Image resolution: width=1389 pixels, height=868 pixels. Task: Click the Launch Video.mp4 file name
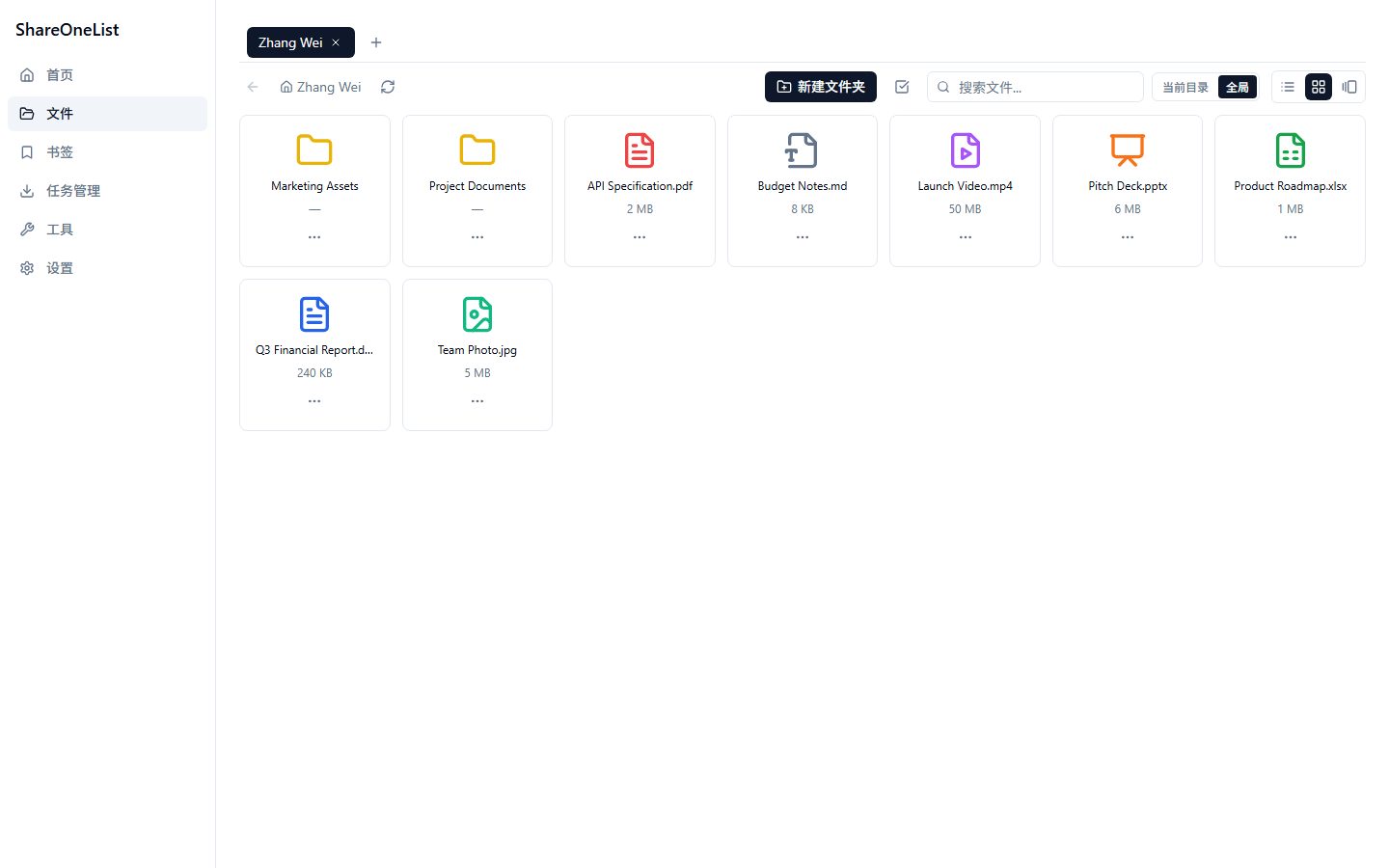point(966,186)
